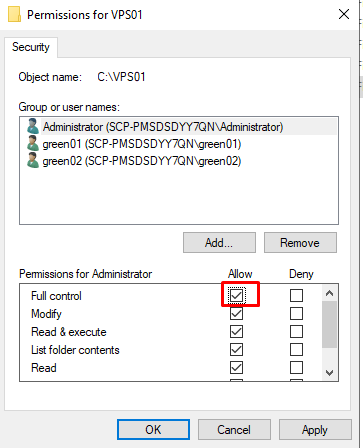
Task: Click the Deny column header
Action: pos(301,274)
